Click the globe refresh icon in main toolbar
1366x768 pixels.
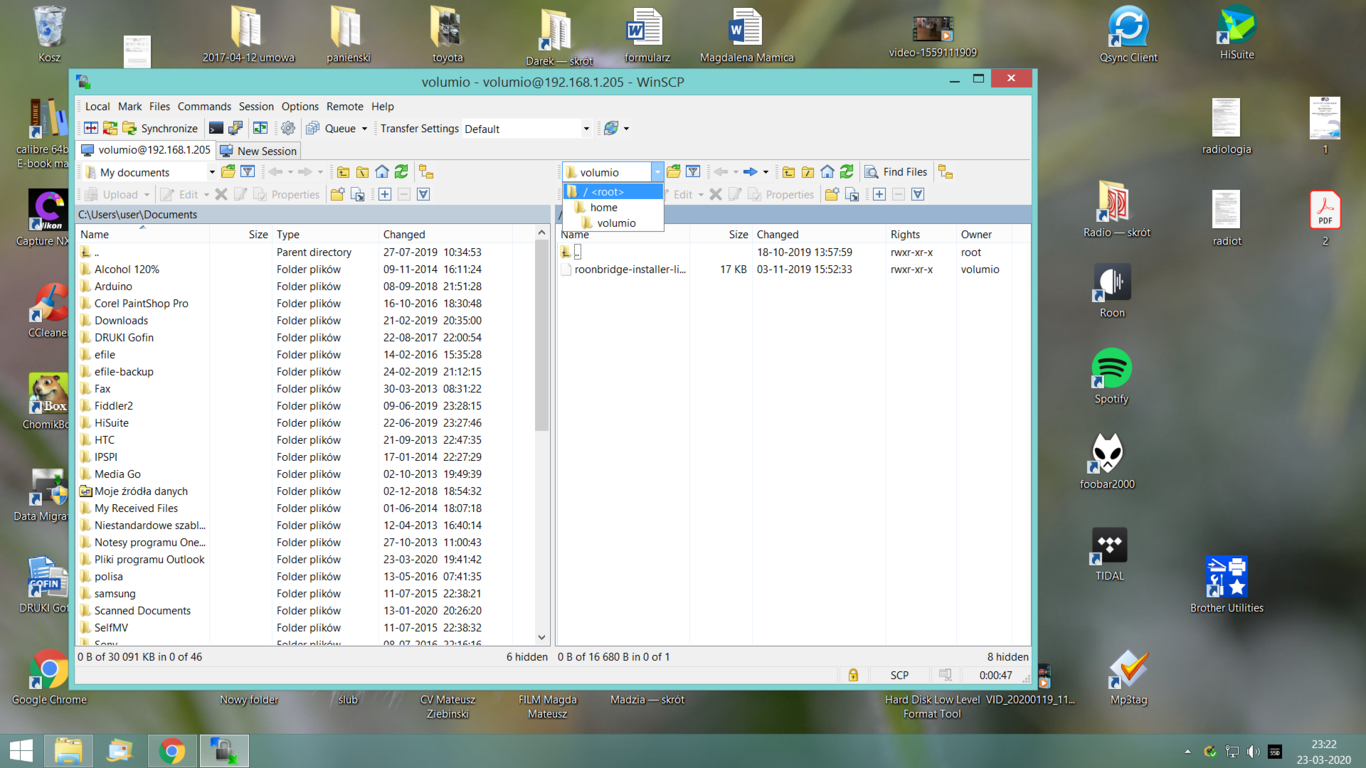(611, 128)
